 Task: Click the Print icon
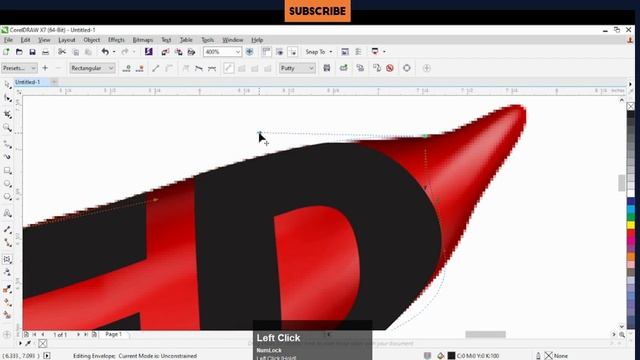tap(45, 52)
